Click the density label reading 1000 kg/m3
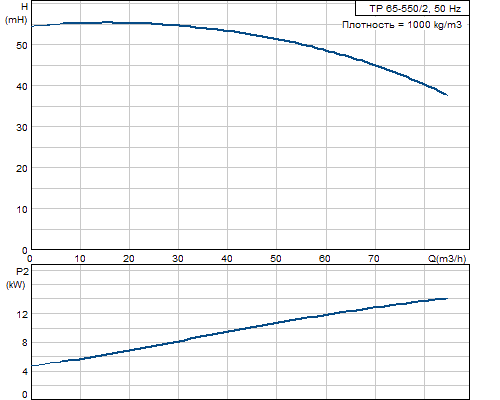 click(402, 25)
